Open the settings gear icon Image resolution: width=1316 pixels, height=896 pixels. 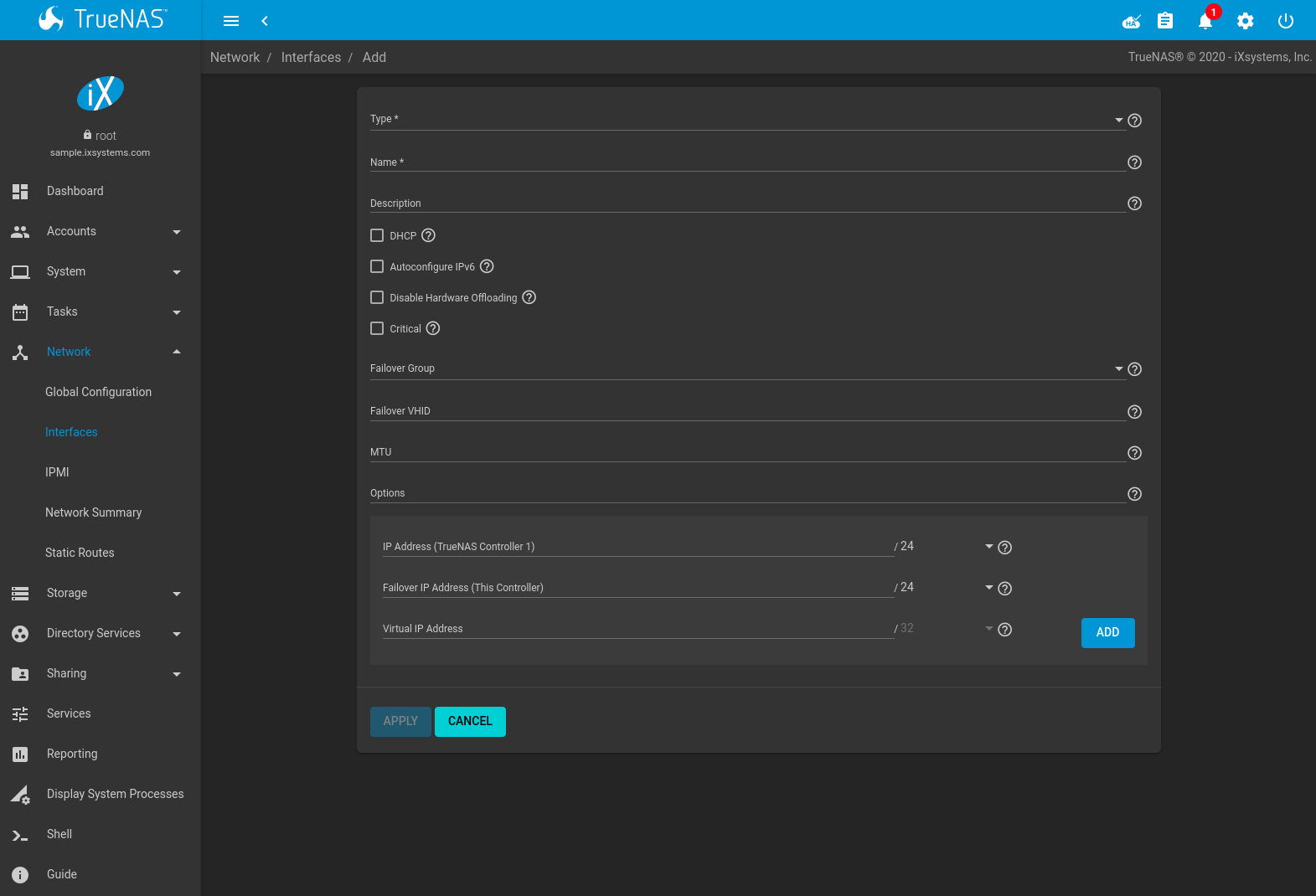coord(1246,21)
